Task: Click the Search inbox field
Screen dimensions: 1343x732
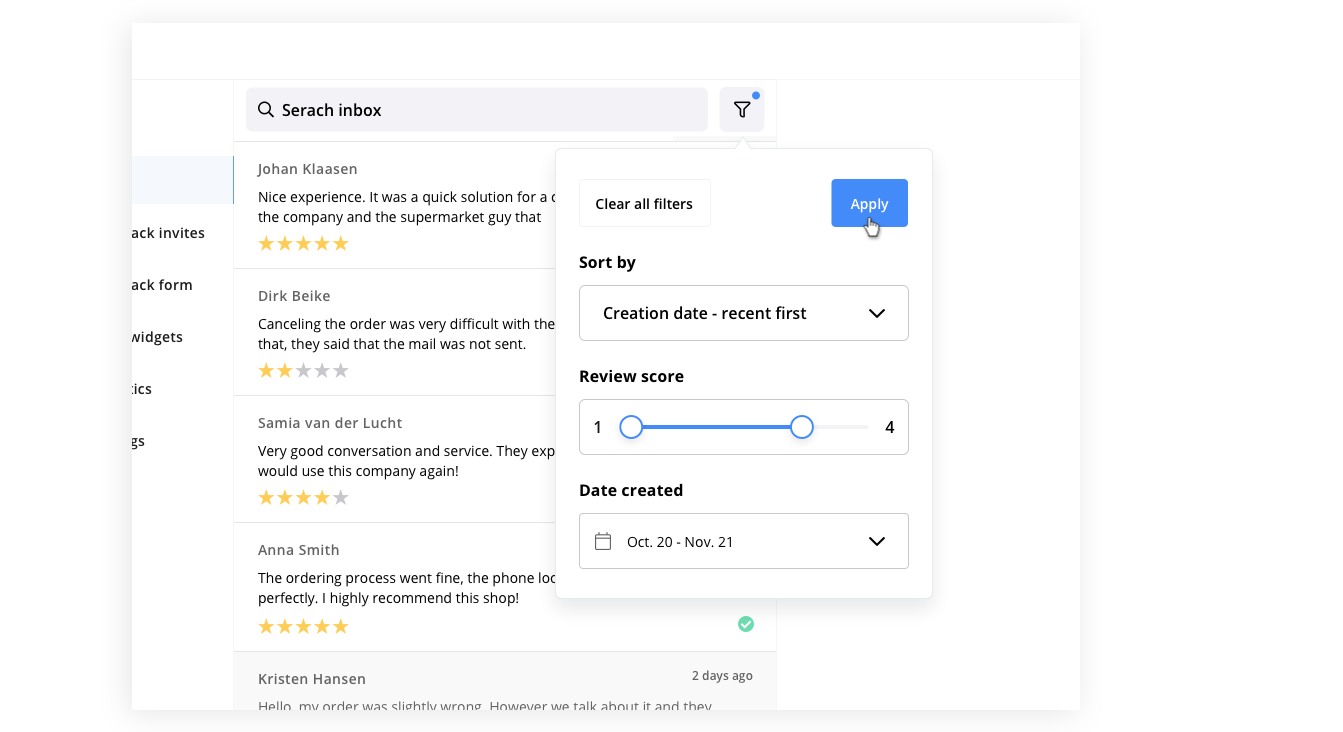Action: click(x=477, y=110)
